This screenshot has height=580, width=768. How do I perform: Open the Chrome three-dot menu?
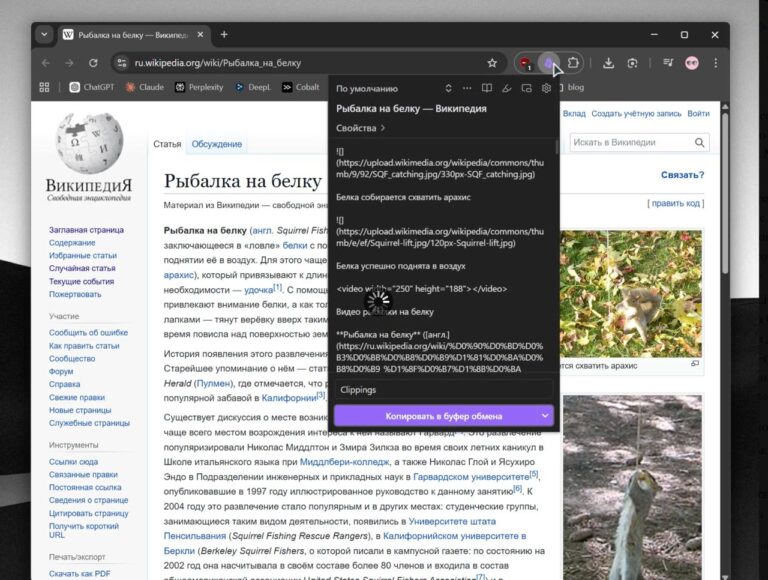click(716, 63)
